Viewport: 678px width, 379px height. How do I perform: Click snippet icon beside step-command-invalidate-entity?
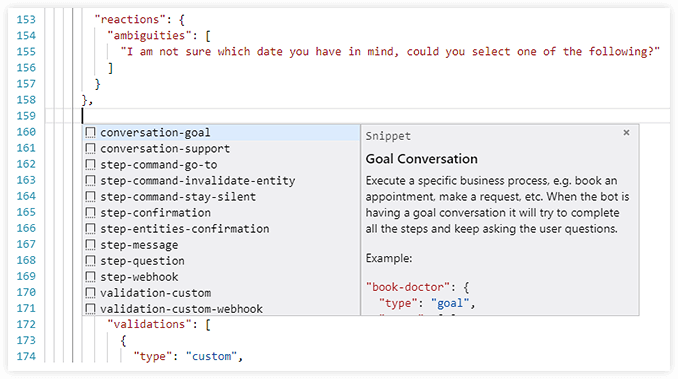90,181
